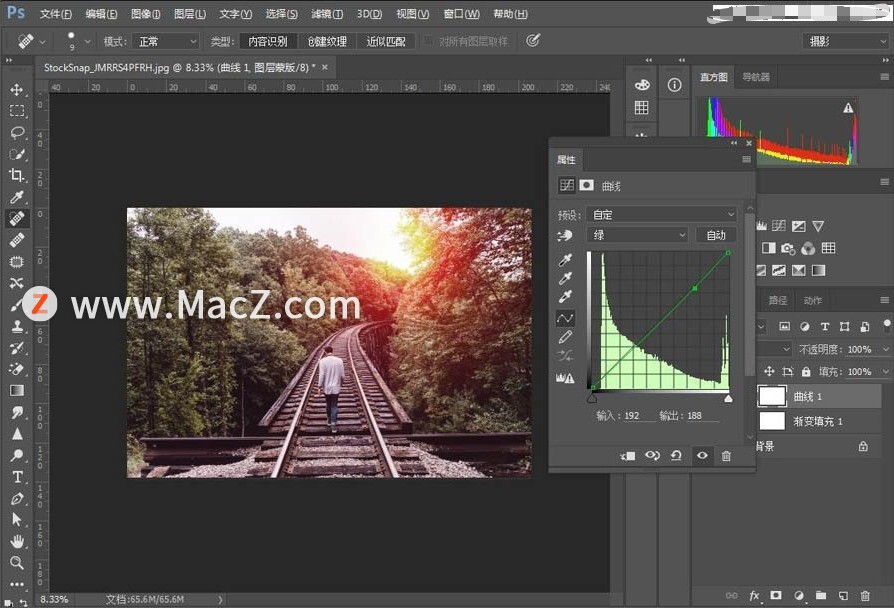Select the Zoom tool

17,563
